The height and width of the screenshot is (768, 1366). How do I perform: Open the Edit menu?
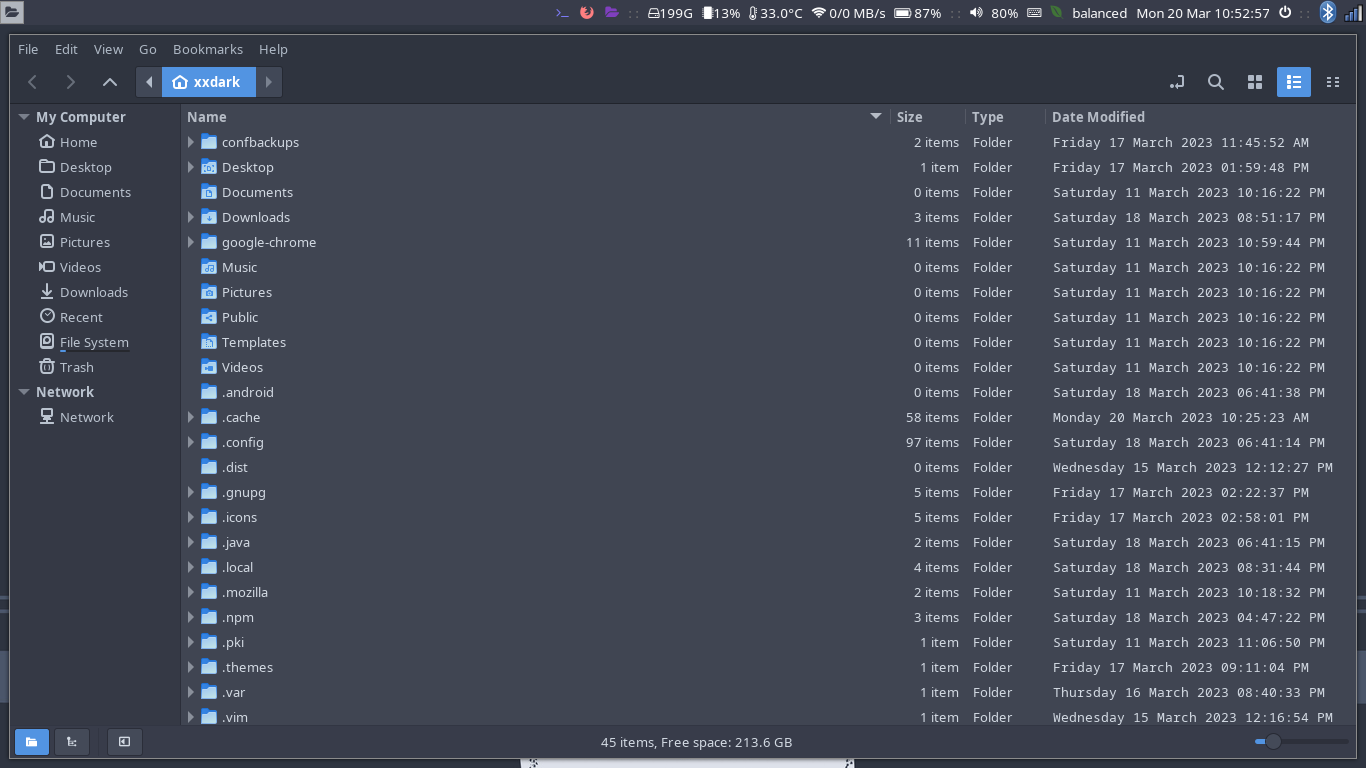(x=66, y=49)
